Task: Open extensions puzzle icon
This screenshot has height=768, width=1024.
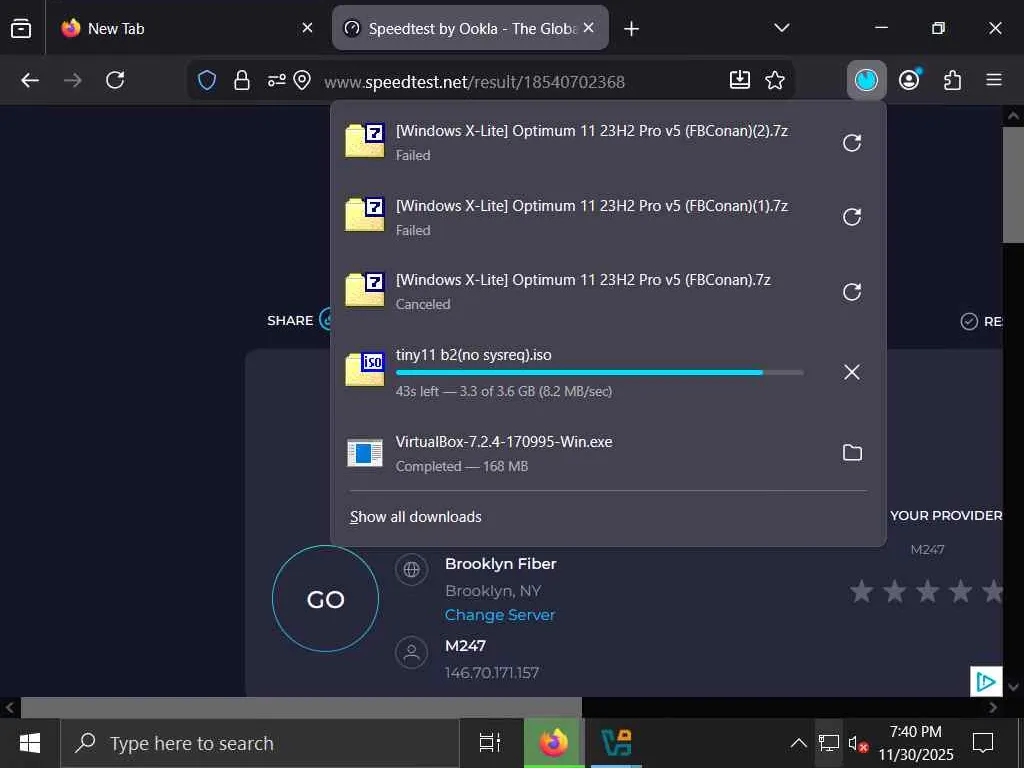Action: 952,80
